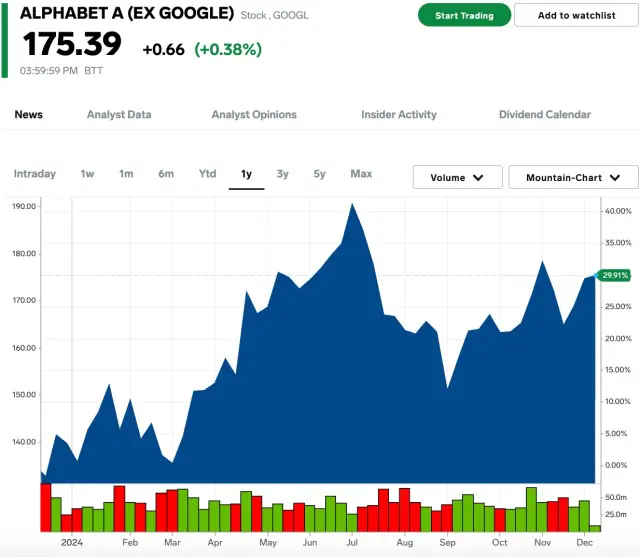Switch chart to 1w range
Screen dimensions: 640x557
(88, 174)
